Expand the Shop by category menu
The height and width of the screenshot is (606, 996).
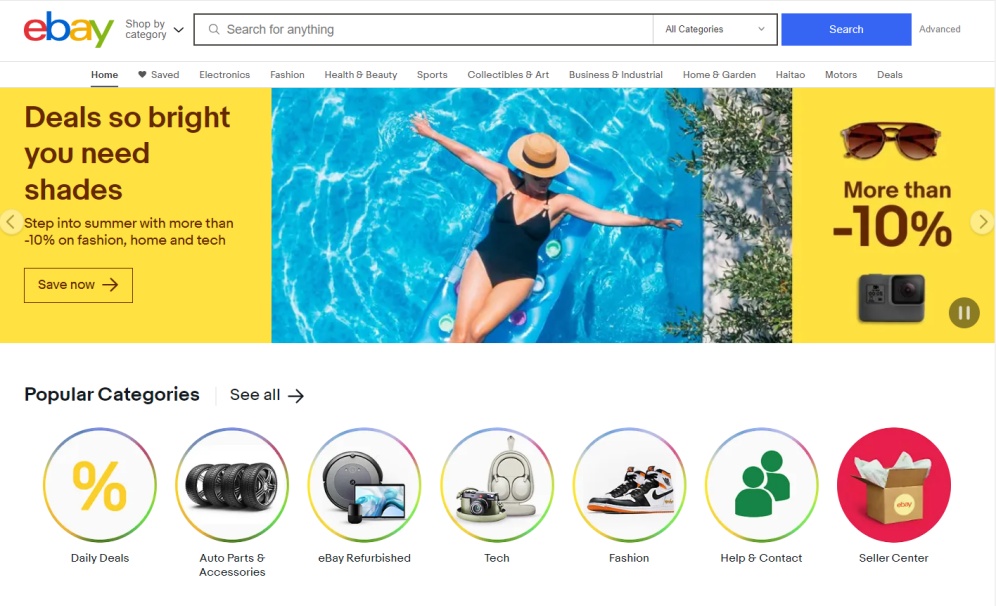(x=154, y=29)
